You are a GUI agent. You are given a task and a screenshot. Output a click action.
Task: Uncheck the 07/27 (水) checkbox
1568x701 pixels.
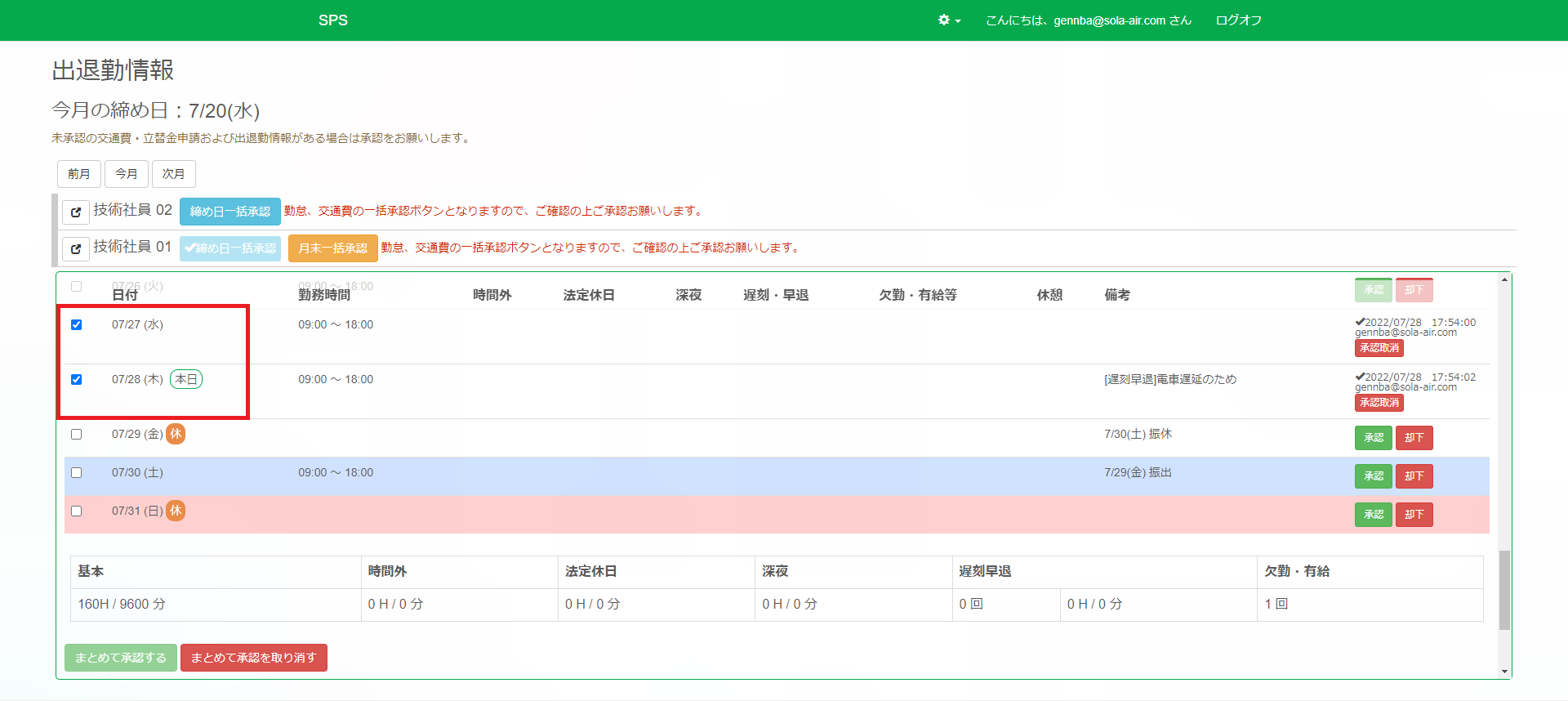click(x=77, y=325)
